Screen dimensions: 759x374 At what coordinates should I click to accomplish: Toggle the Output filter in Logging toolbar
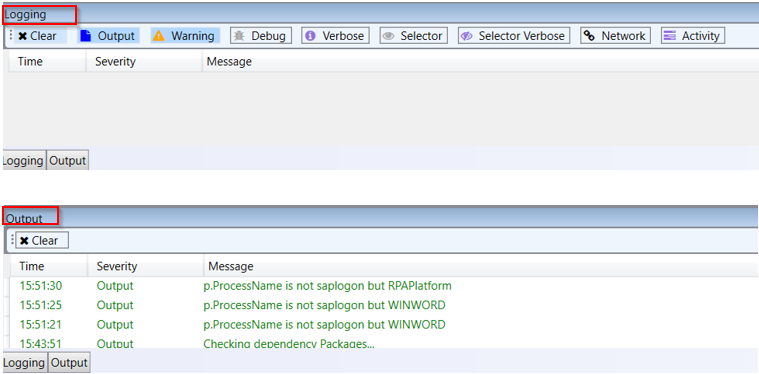[108, 36]
